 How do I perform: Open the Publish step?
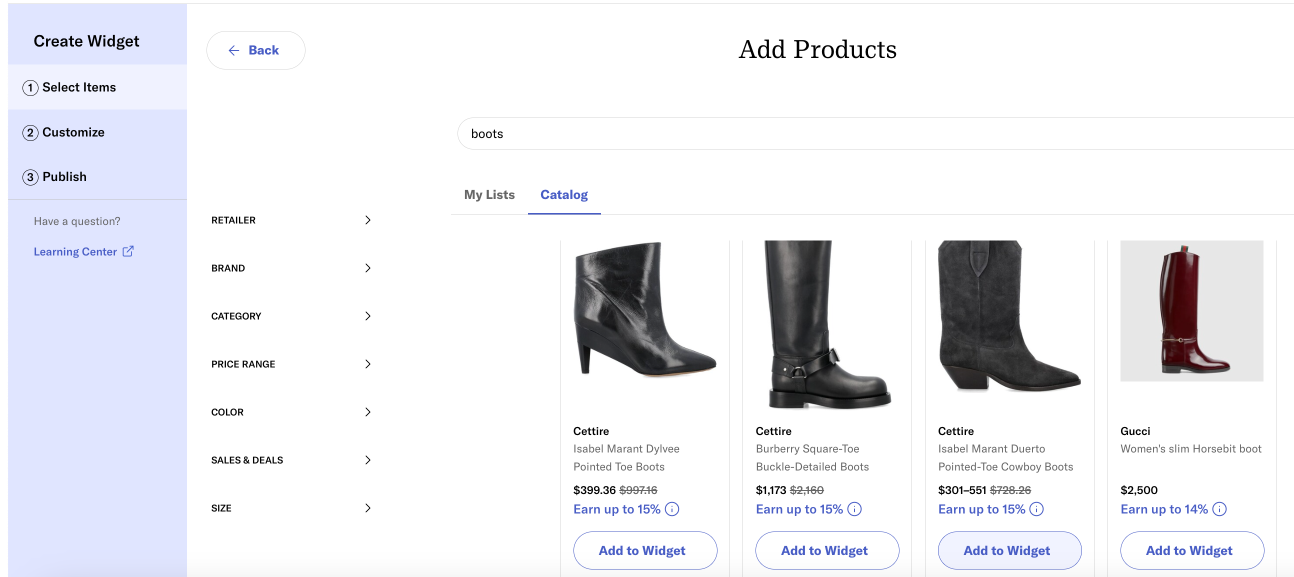coord(97,177)
